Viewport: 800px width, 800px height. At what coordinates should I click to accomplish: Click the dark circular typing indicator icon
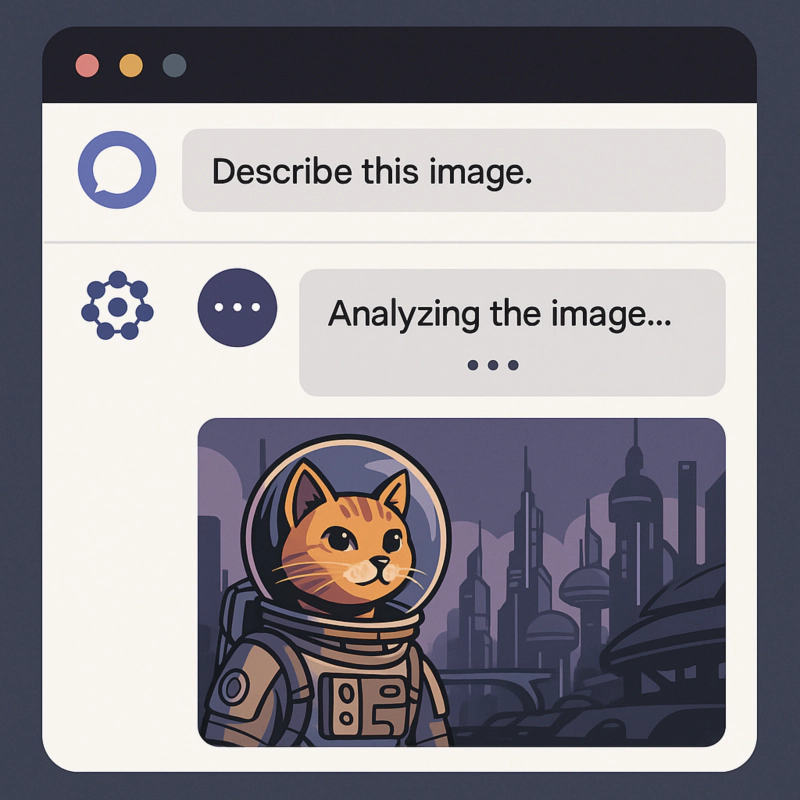tap(237, 308)
